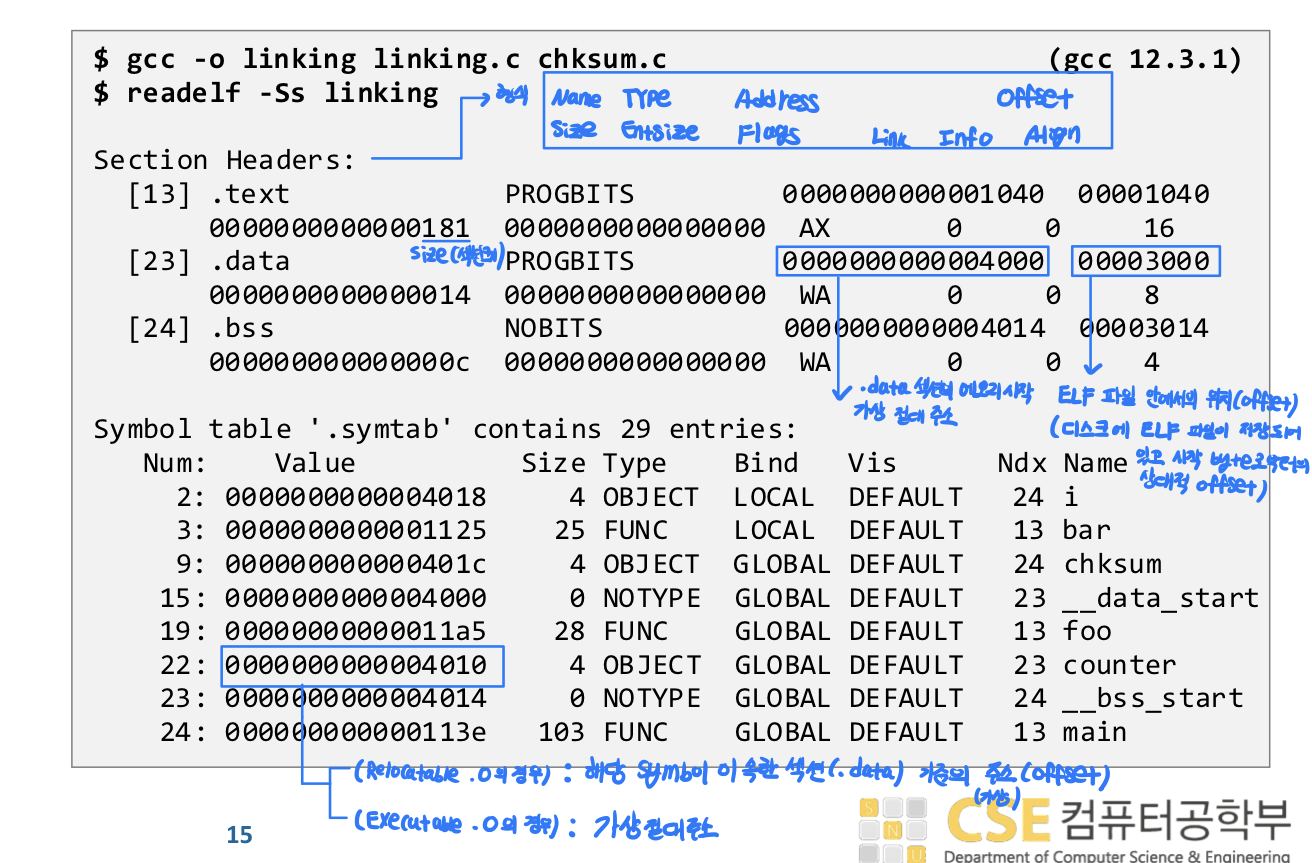
Task: Click the Vis column header
Action: tap(873, 463)
